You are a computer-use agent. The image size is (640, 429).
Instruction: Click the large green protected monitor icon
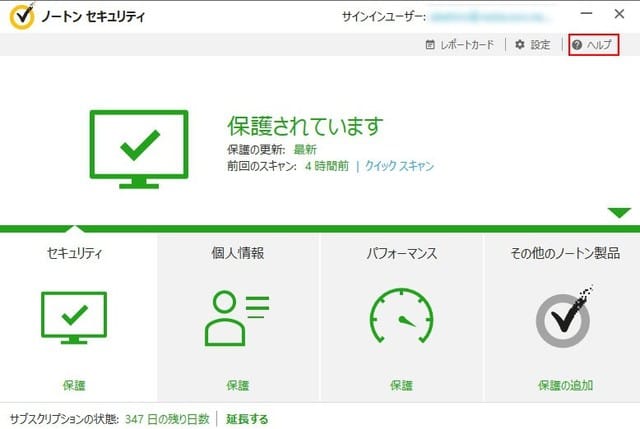(x=137, y=149)
